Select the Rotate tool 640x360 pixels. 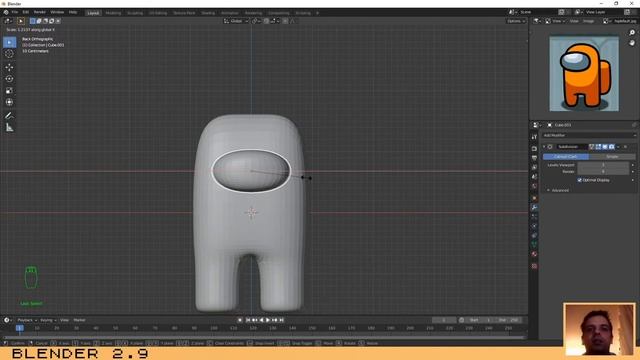click(x=9, y=79)
